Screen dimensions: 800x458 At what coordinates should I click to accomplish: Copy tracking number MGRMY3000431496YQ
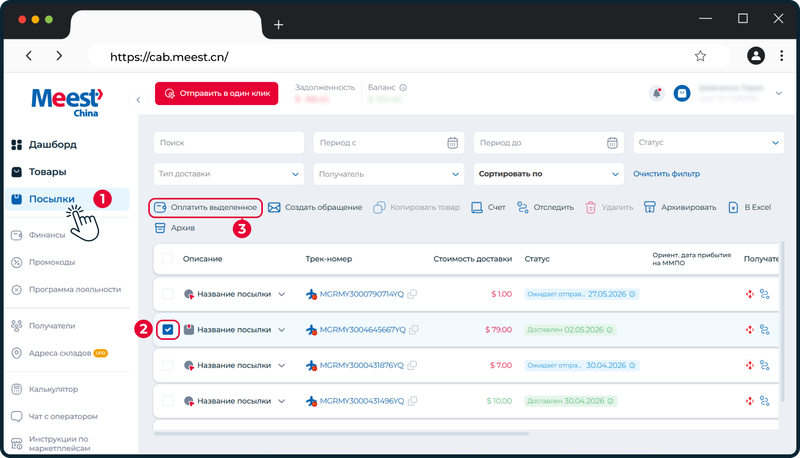click(412, 401)
